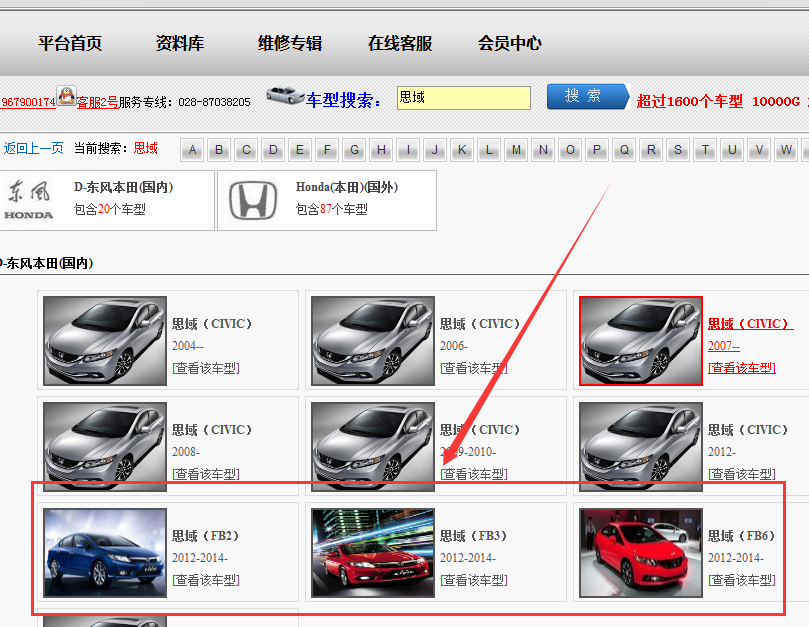
Task: Click the silver car icon beside 车型搜索
Action: point(285,95)
